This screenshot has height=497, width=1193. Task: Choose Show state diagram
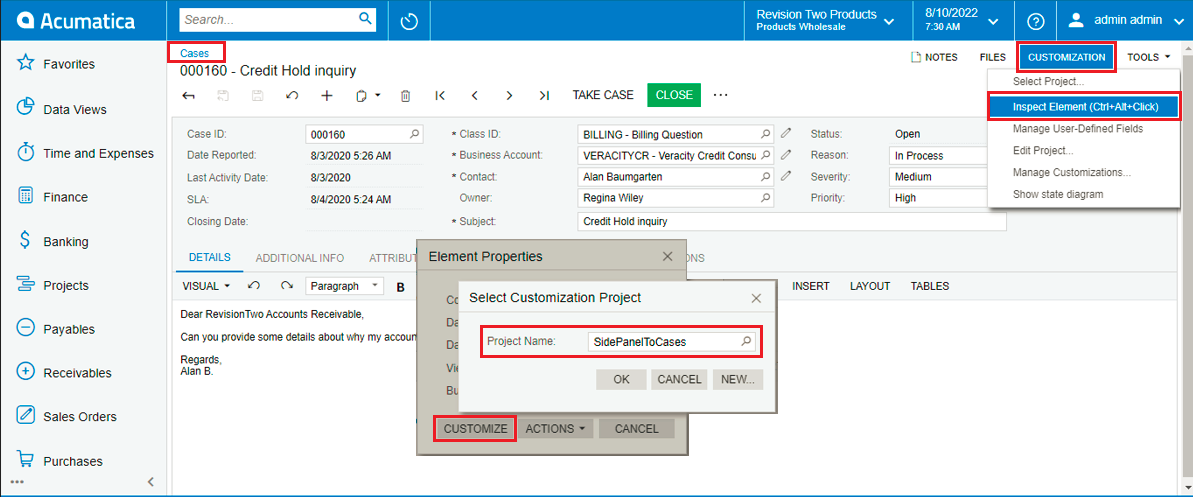(x=1058, y=194)
